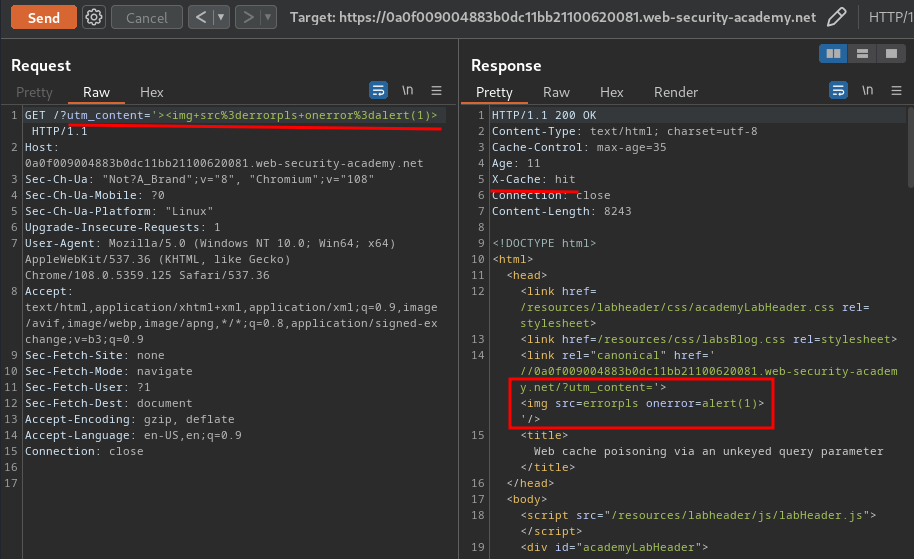
Task: Open Request panel hamburger menu
Action: coord(437,90)
